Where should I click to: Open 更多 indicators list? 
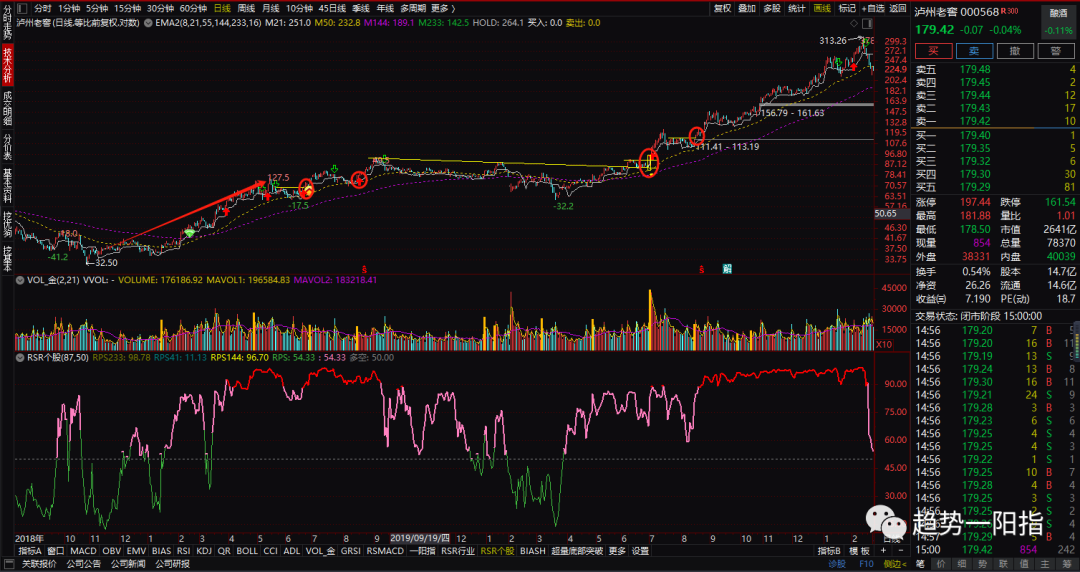pos(617,551)
